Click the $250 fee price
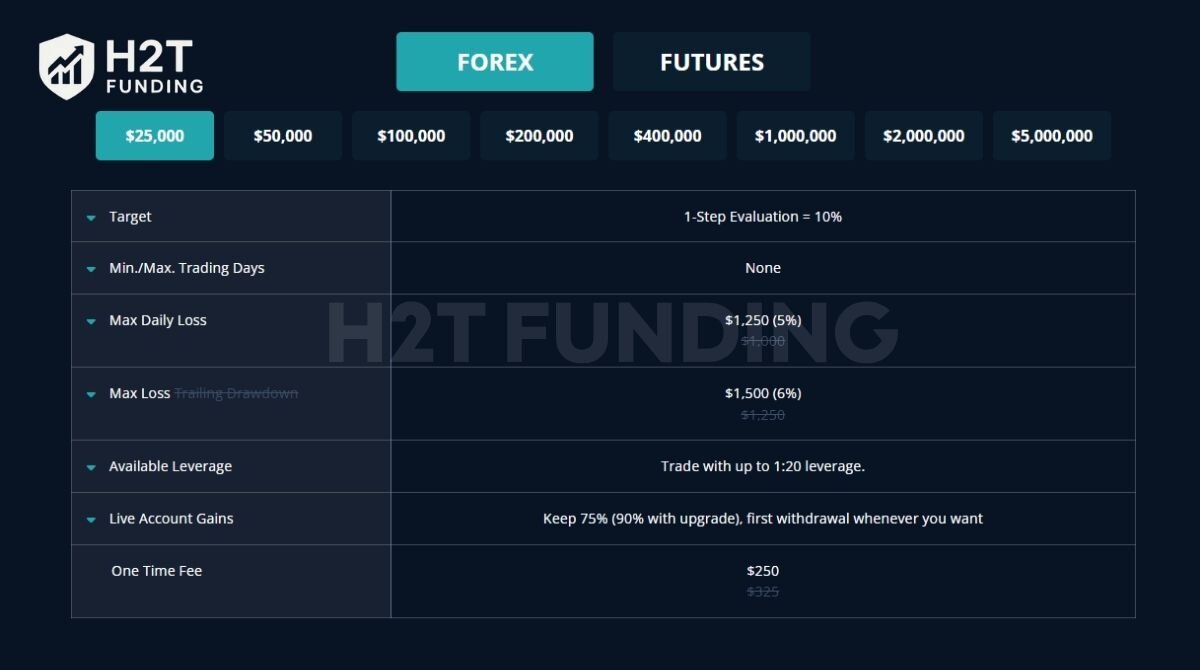 (762, 571)
